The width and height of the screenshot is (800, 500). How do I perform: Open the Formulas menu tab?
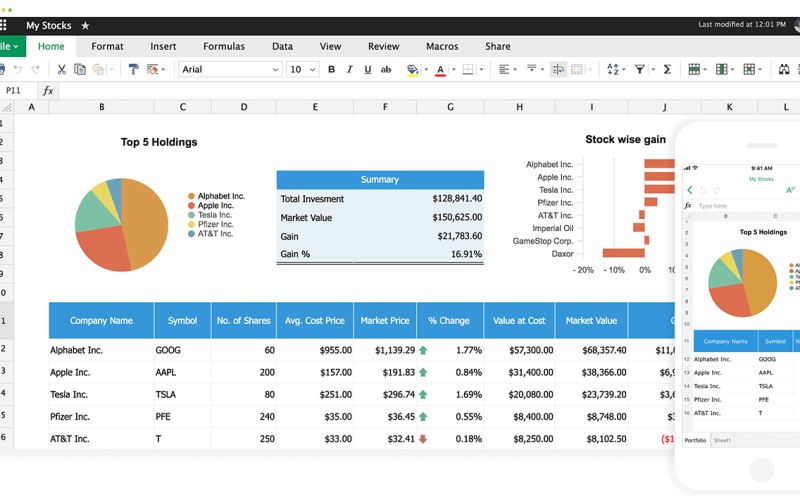224,46
